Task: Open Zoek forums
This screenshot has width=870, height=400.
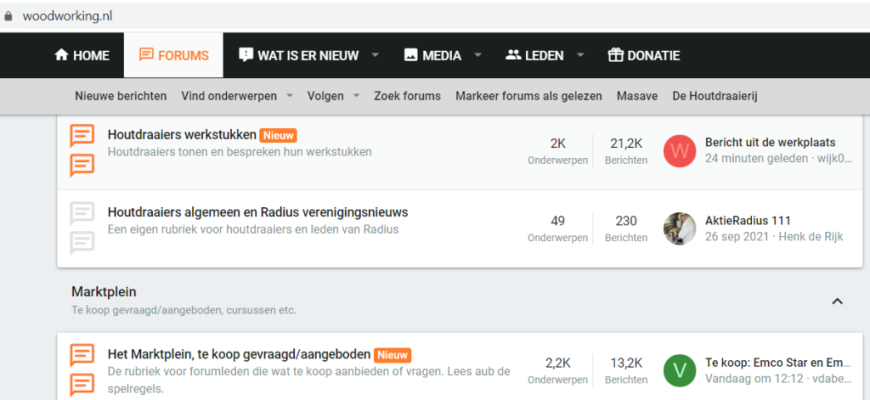Action: 407,96
